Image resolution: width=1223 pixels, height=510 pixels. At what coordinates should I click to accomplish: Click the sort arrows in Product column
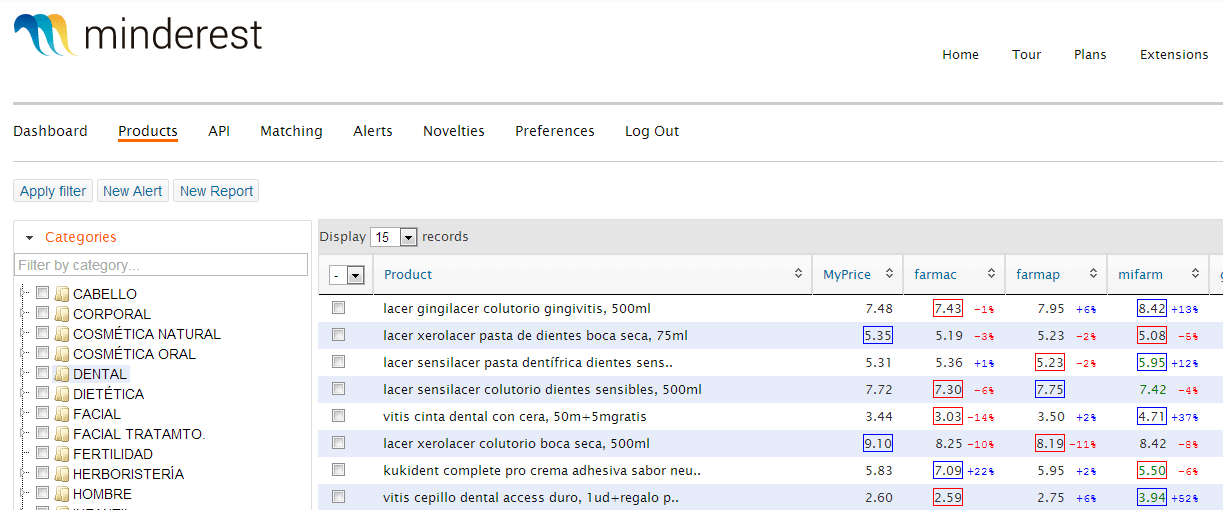[798, 274]
